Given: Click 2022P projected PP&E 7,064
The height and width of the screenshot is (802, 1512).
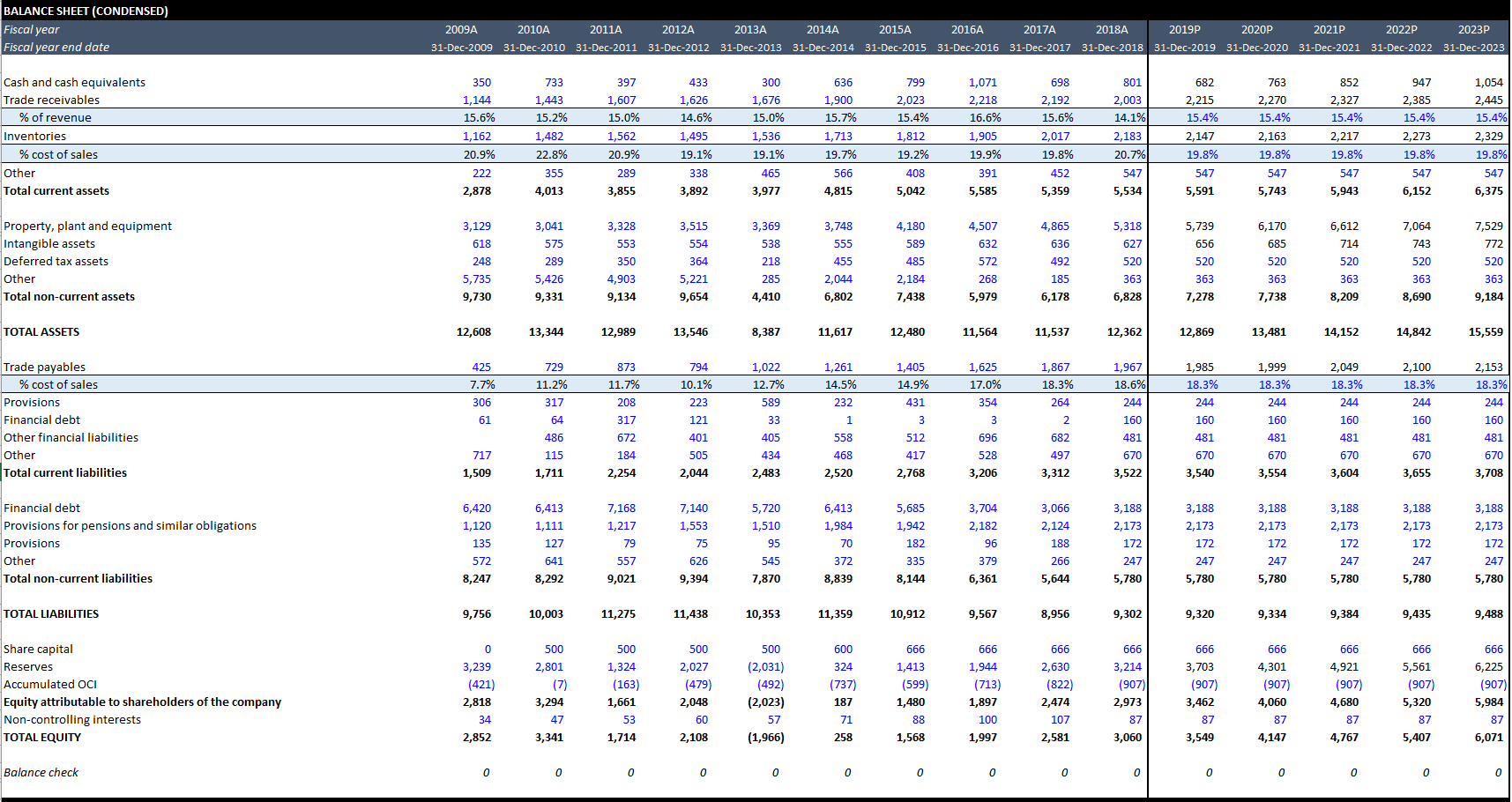Looking at the screenshot, I should pos(1417,226).
